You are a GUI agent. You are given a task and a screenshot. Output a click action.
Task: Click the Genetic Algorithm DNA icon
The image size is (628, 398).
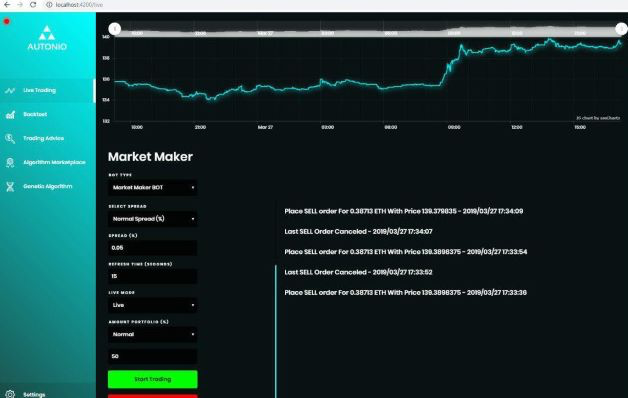pos(10,187)
